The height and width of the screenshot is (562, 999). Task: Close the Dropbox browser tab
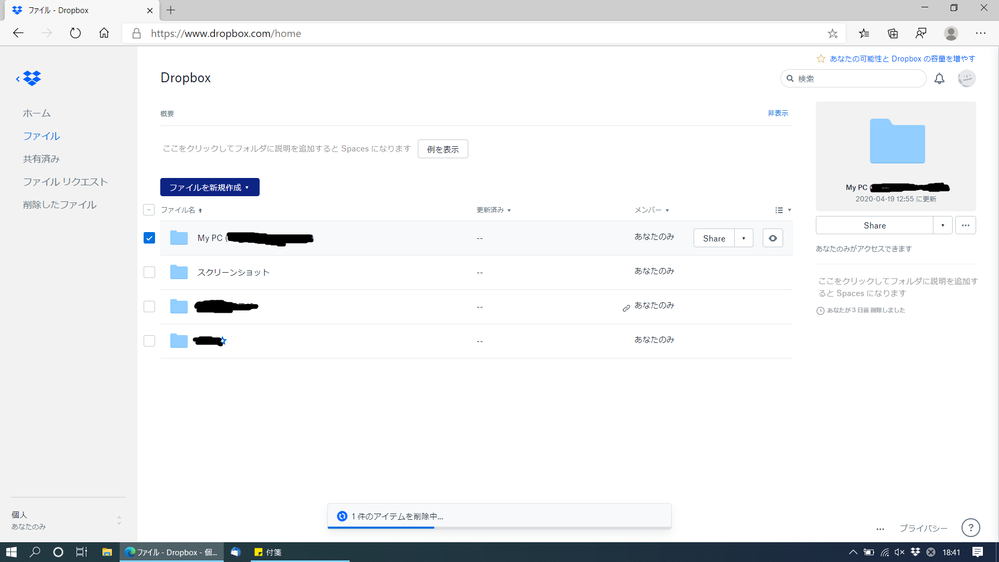click(x=150, y=10)
